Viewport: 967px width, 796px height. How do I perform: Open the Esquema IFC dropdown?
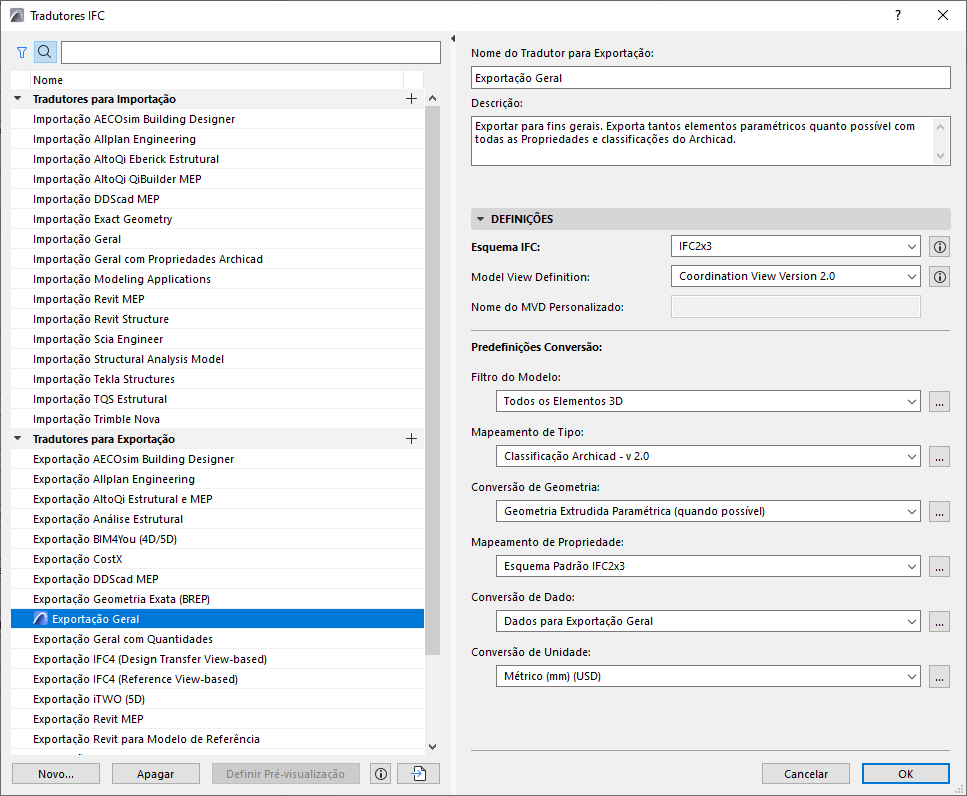click(795, 246)
